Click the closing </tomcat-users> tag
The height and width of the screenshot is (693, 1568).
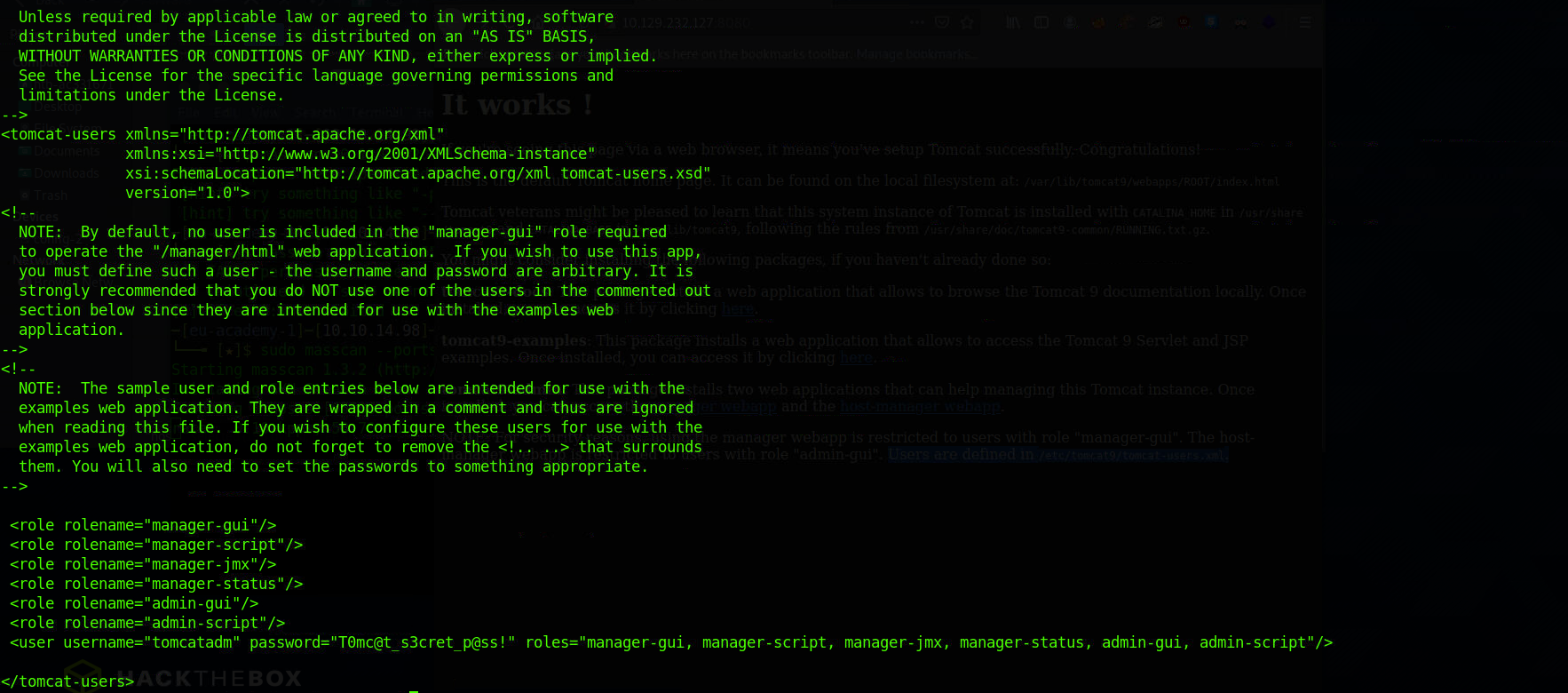point(67,681)
